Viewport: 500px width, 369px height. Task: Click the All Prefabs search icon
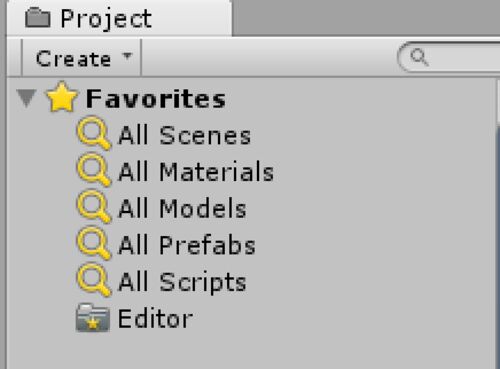click(94, 244)
